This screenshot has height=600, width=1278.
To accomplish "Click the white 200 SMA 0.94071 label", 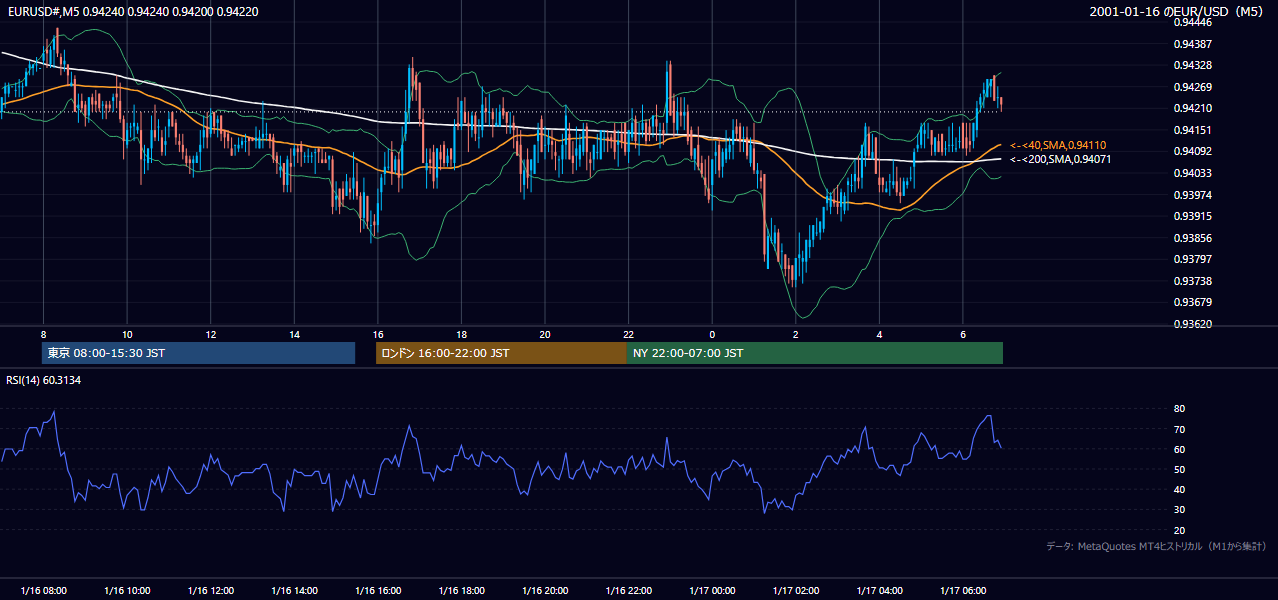I will coord(1060,159).
